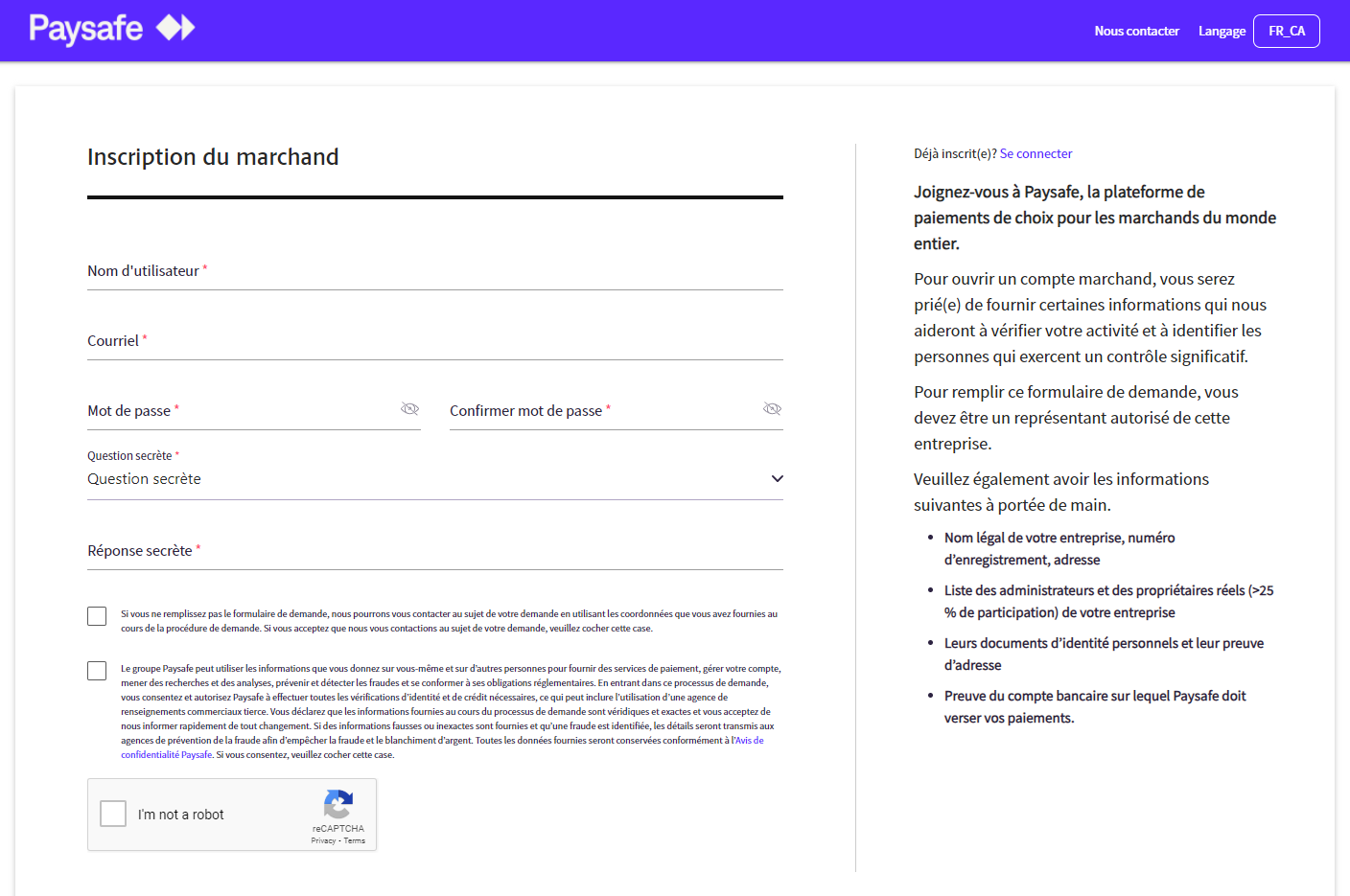
Task: Toggle visibility on Confirmer mot de passe field
Action: (x=772, y=408)
